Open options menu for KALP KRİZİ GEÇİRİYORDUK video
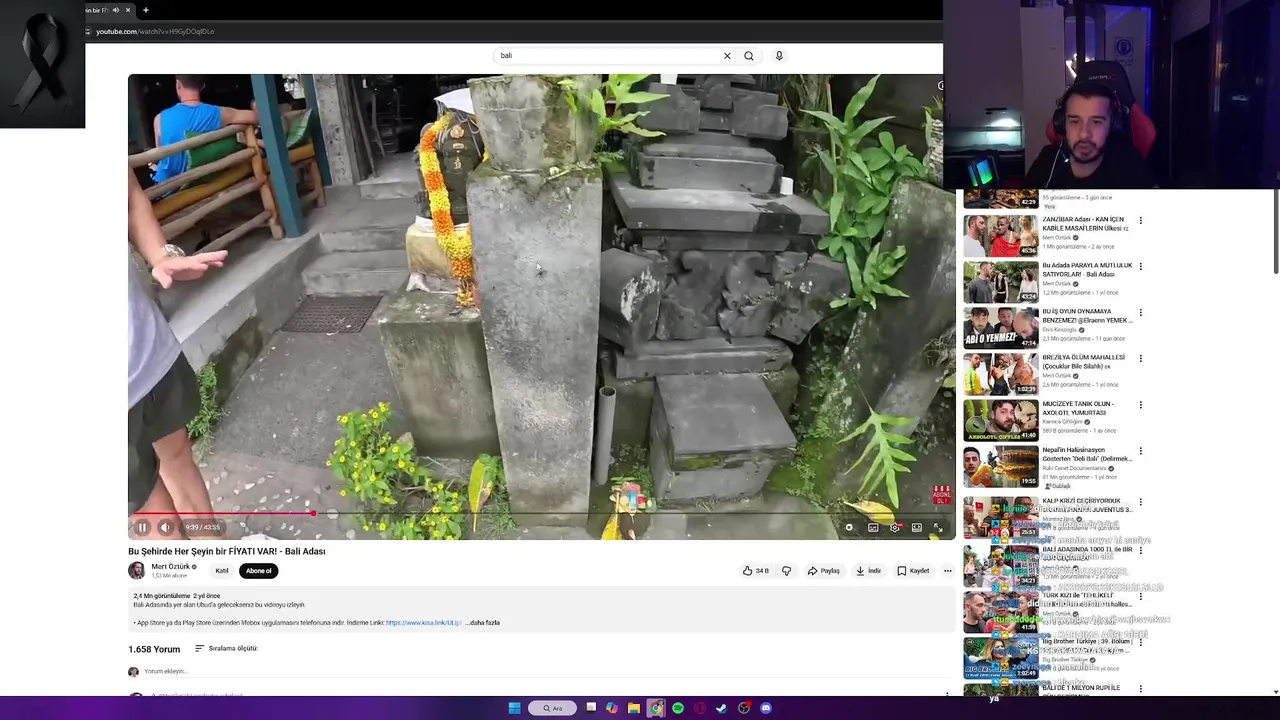1280x720 pixels. click(1140, 503)
